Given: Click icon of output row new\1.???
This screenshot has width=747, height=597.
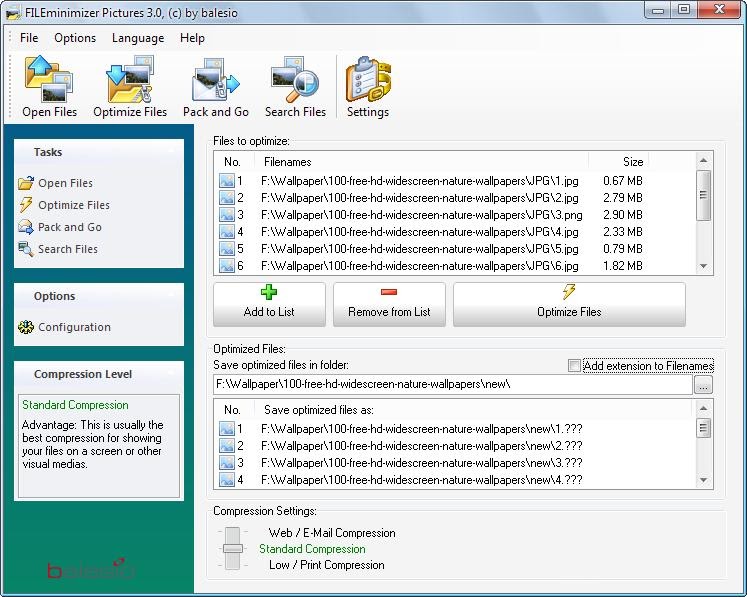Looking at the screenshot, I should tap(227, 428).
